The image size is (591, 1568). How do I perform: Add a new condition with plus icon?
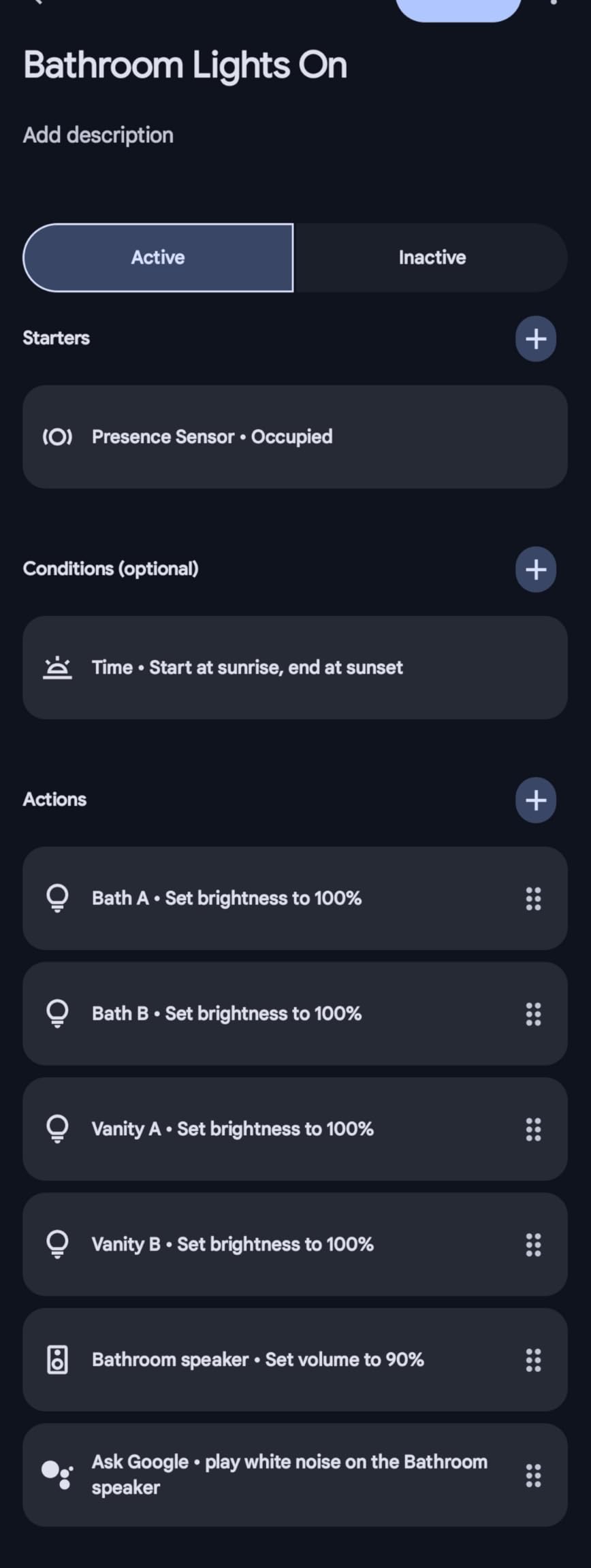535,569
